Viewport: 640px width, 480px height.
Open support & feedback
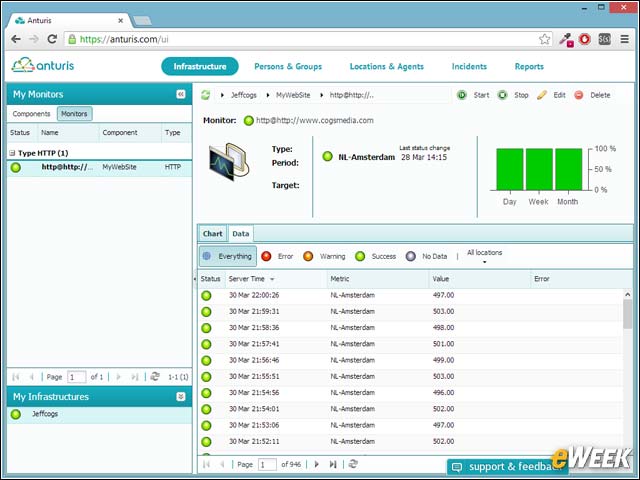(506, 467)
